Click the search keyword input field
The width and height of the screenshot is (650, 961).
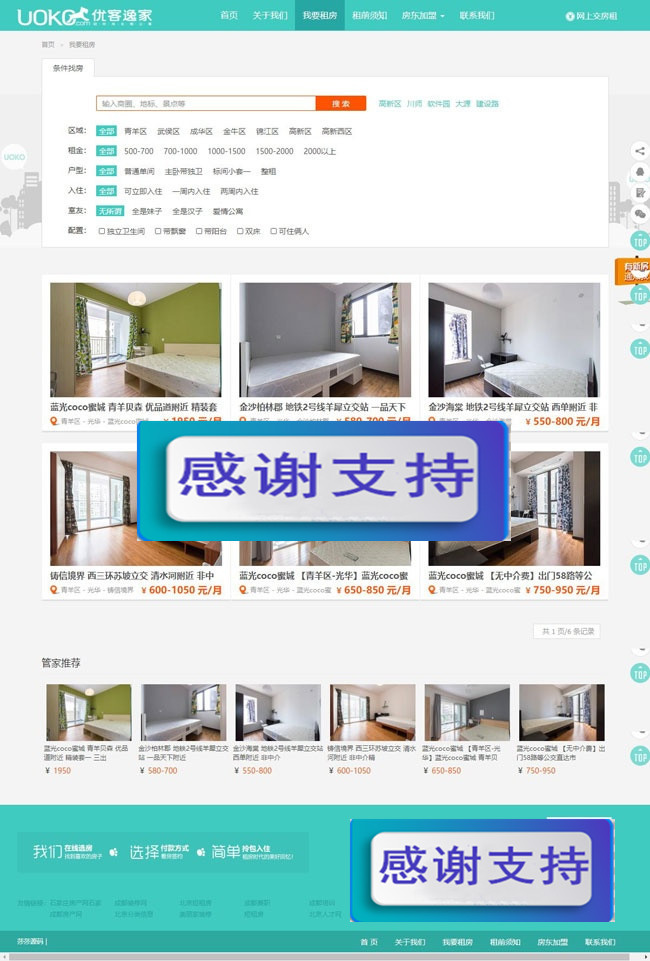click(x=206, y=103)
